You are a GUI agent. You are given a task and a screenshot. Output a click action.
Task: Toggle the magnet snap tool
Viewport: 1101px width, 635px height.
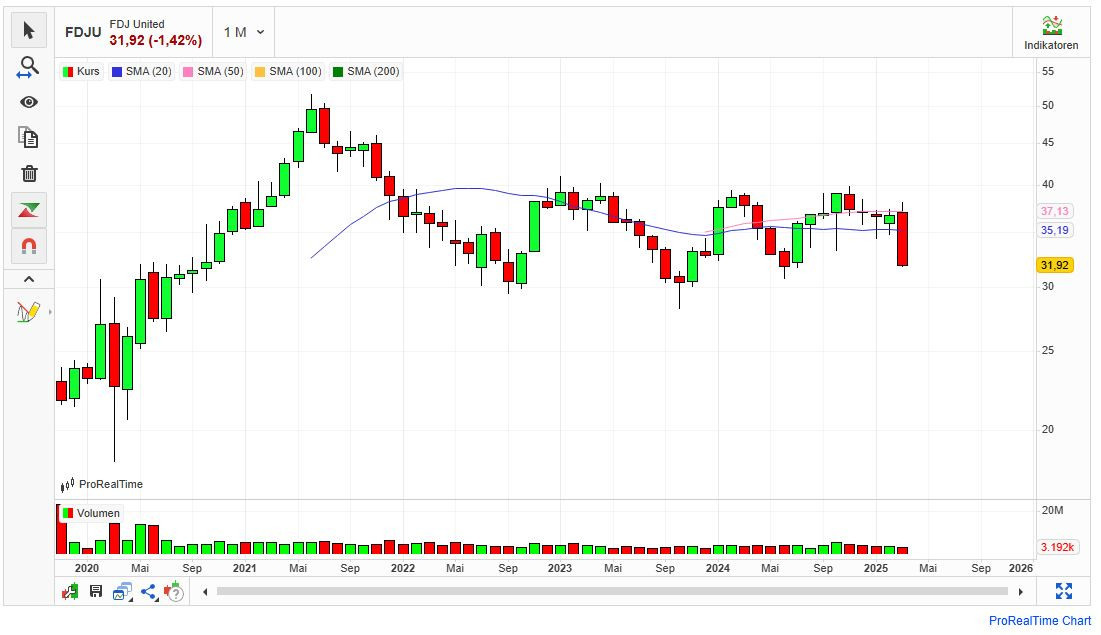[29, 246]
